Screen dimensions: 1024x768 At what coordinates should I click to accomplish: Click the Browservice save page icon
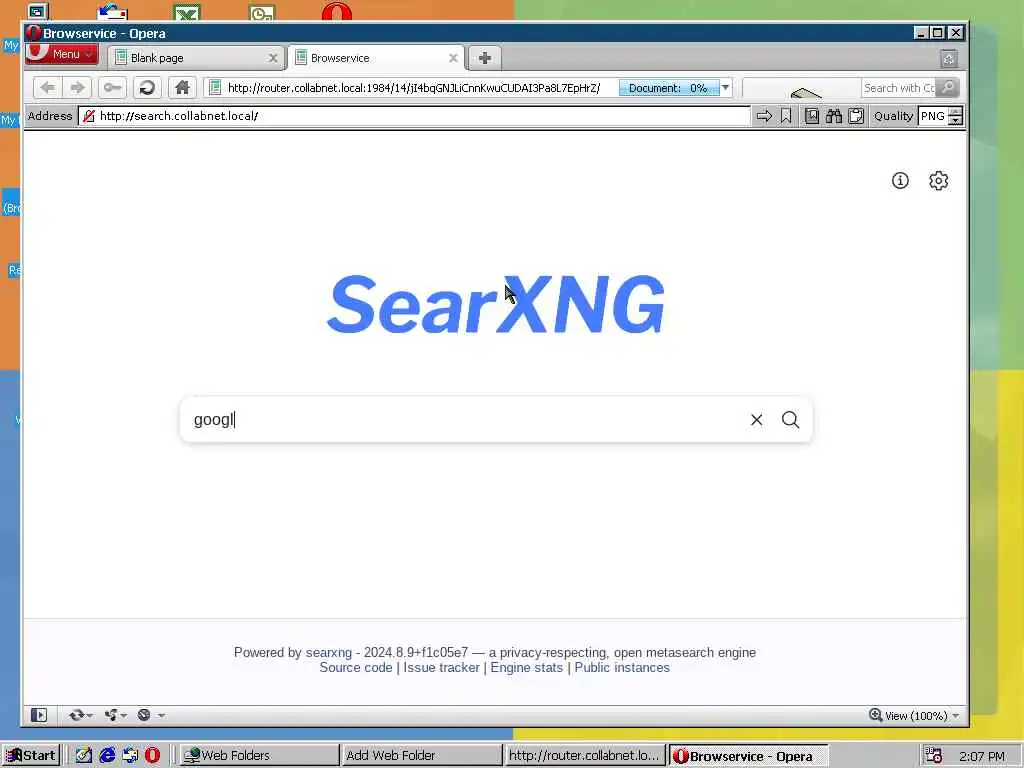[812, 116]
